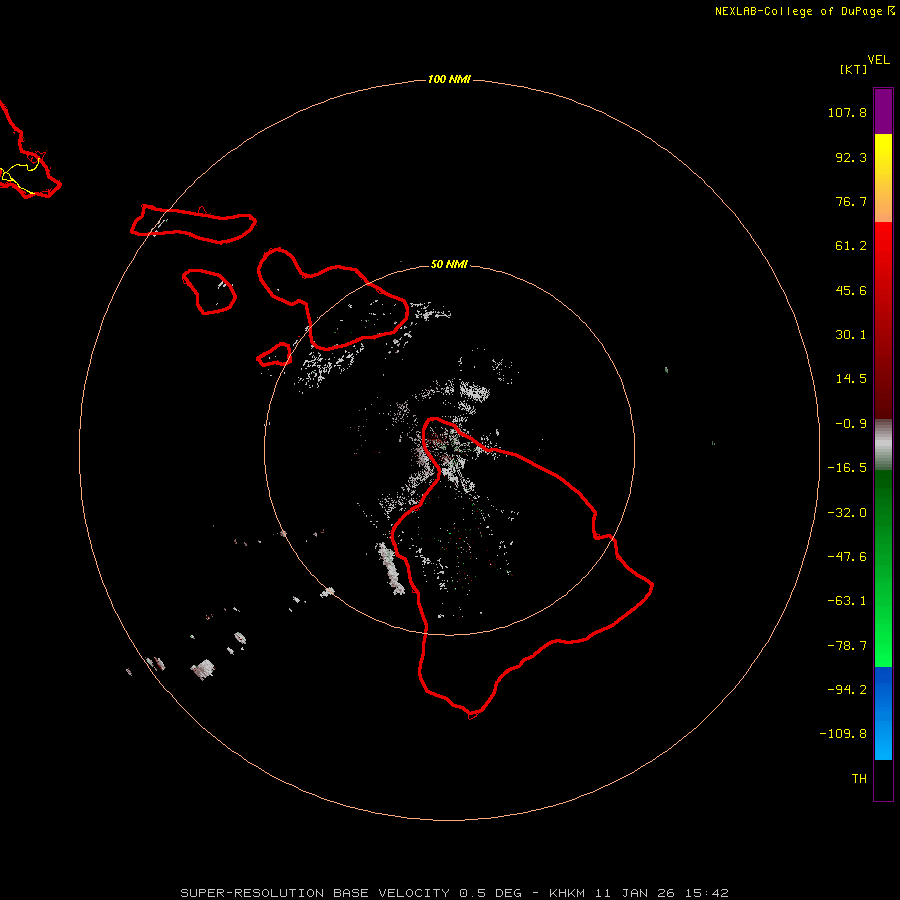The width and height of the screenshot is (900, 900).
Task: Click the -32.0 scale value
Action: (x=847, y=513)
